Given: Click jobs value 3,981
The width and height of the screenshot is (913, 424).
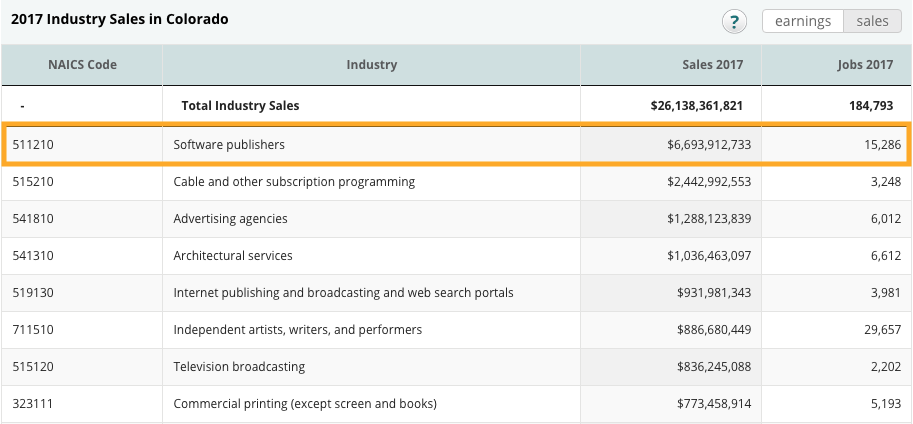Looking at the screenshot, I should pyautogui.click(x=886, y=293).
